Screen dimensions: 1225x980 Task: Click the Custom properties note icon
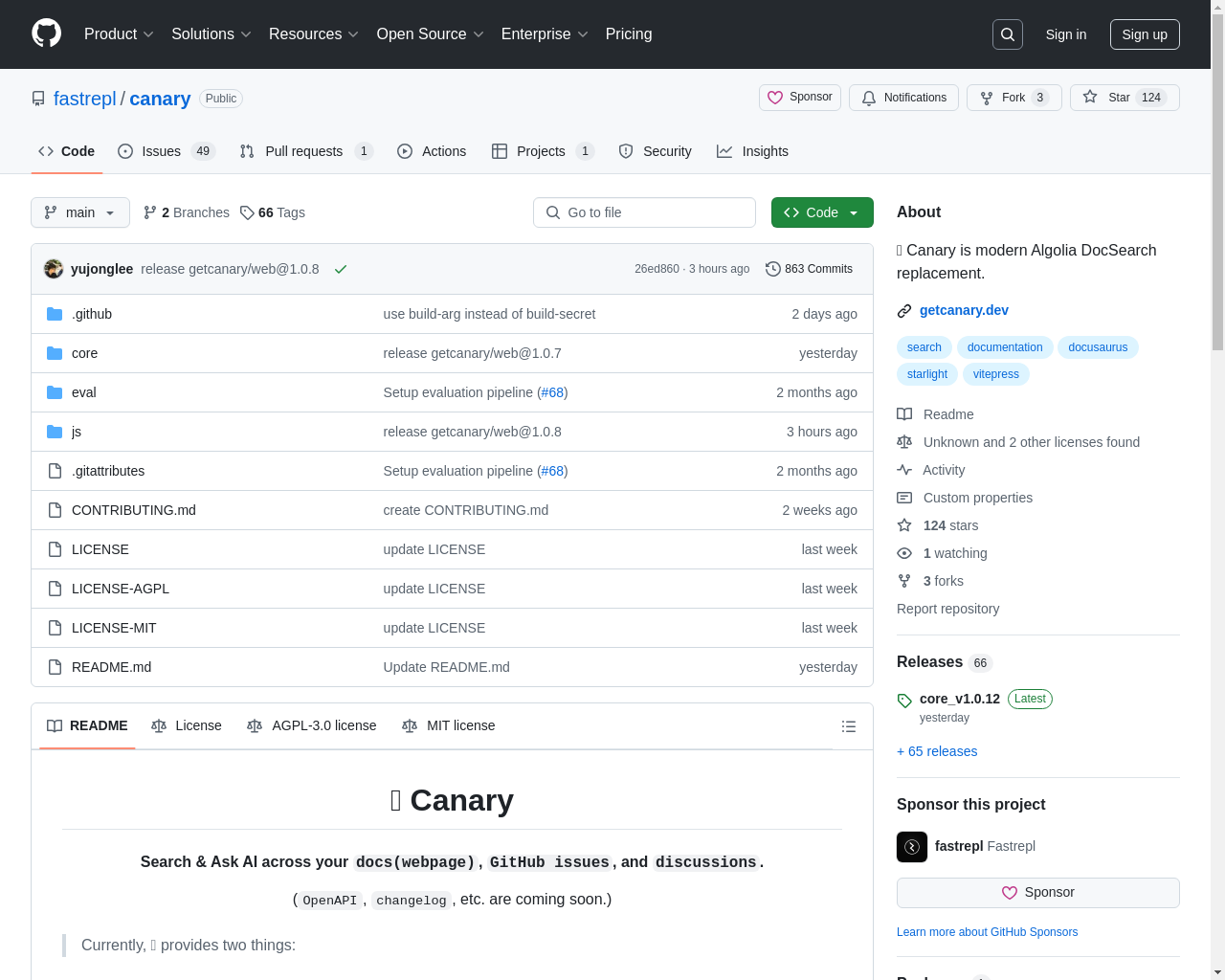click(904, 498)
